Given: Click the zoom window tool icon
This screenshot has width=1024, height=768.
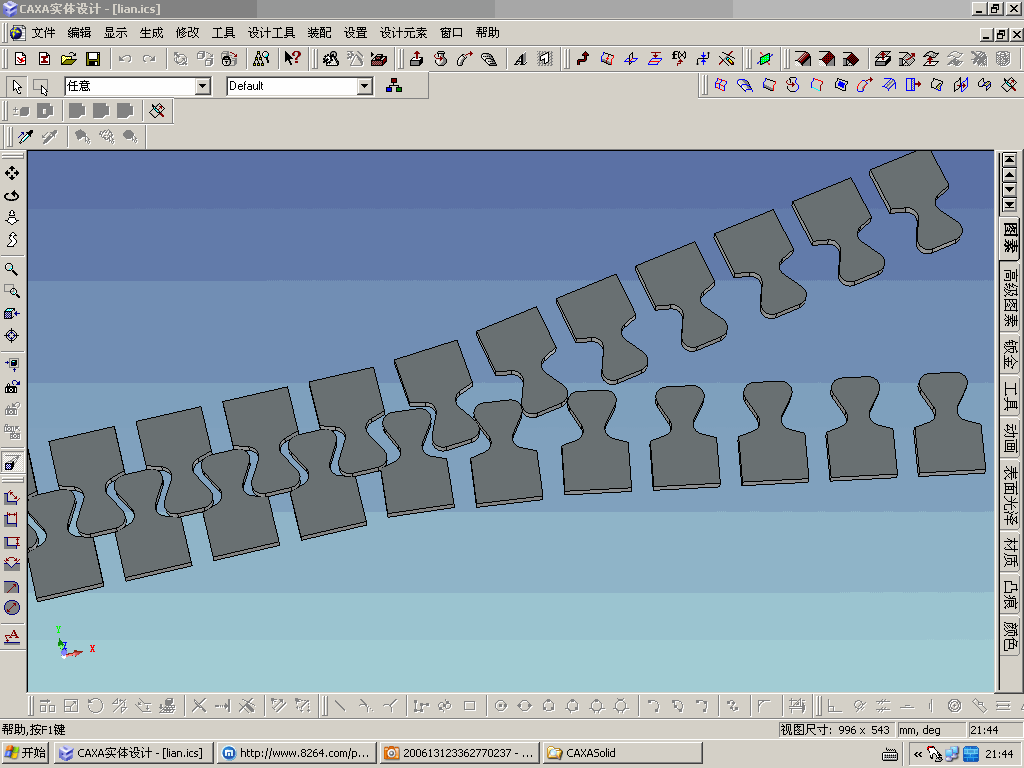Looking at the screenshot, I should tap(12, 291).
